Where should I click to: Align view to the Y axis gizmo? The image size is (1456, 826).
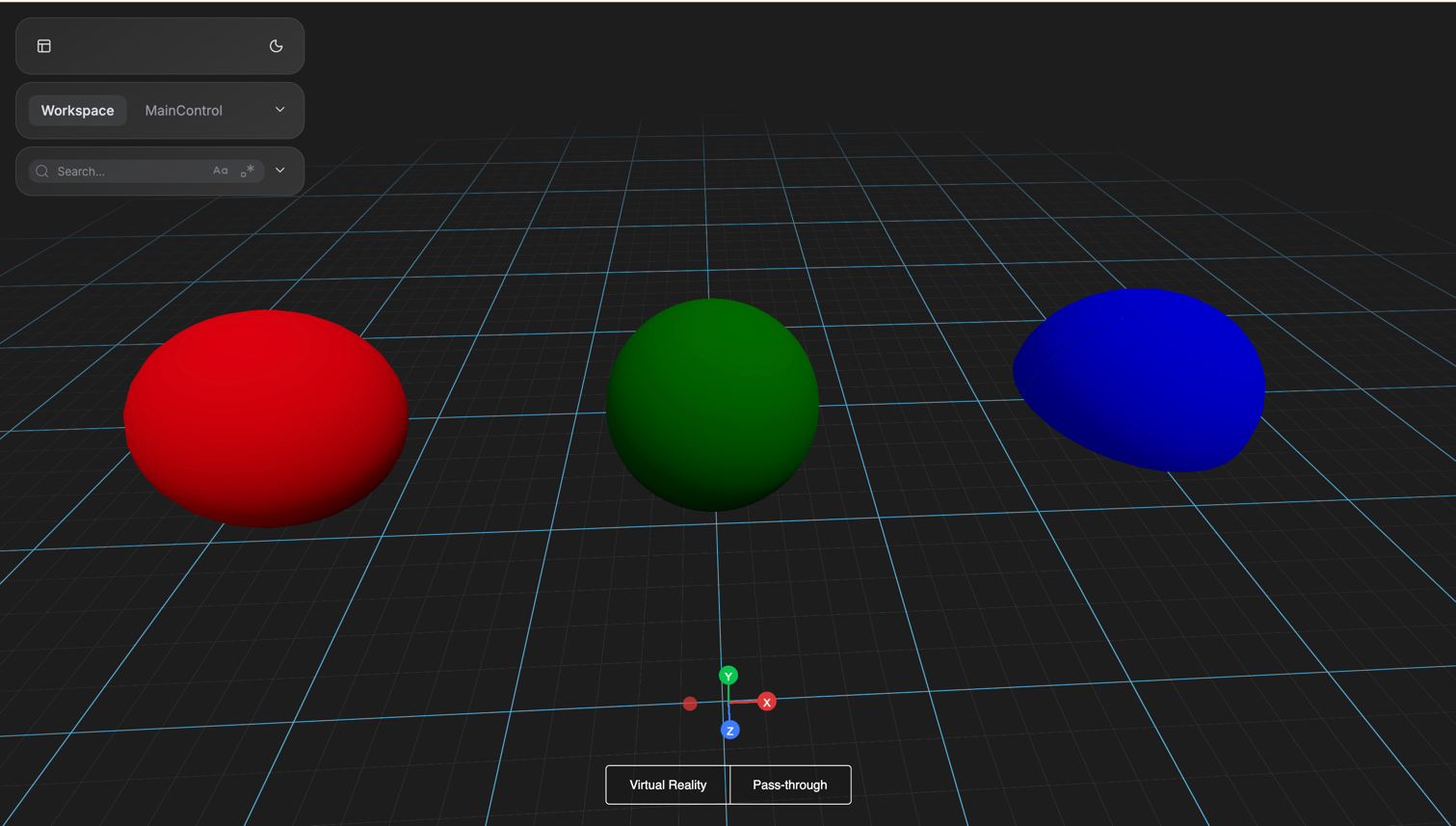pyautogui.click(x=728, y=676)
